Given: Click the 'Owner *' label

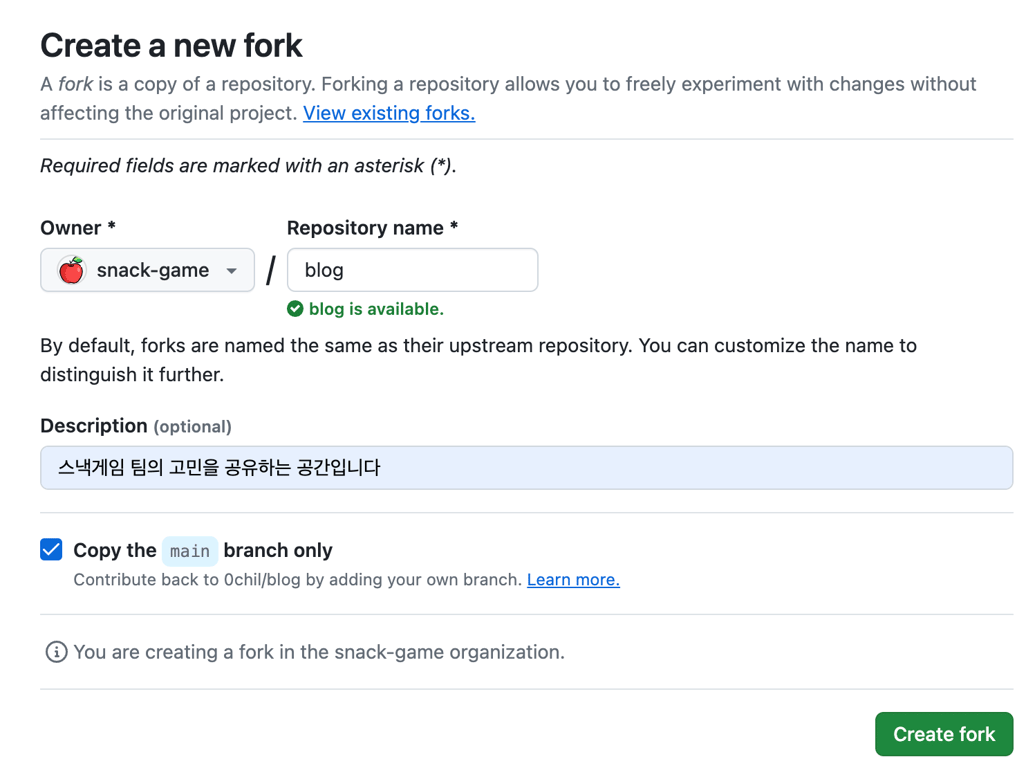Looking at the screenshot, I should 78,228.
